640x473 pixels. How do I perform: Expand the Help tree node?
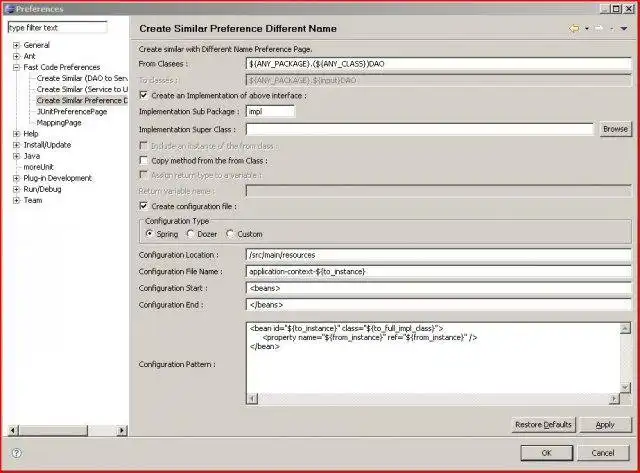click(16, 134)
